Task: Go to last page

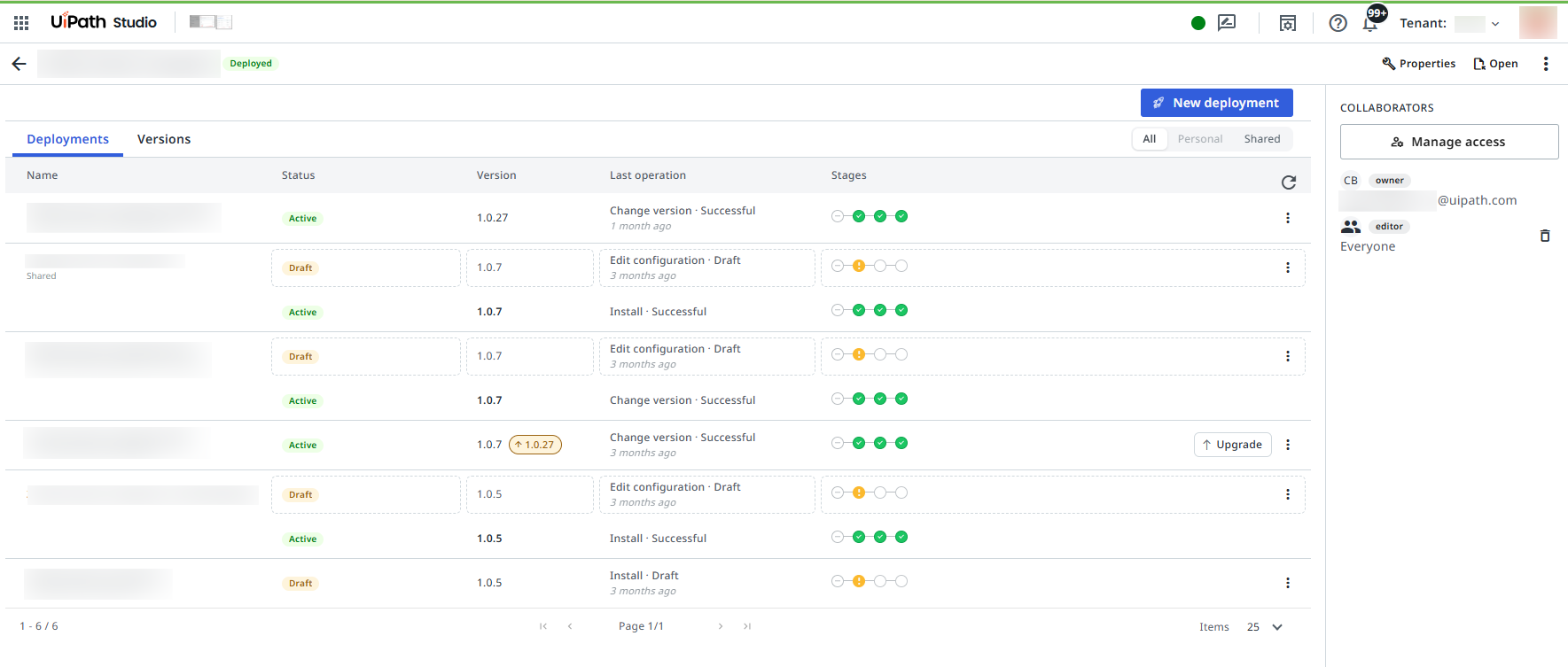Action: click(x=747, y=626)
